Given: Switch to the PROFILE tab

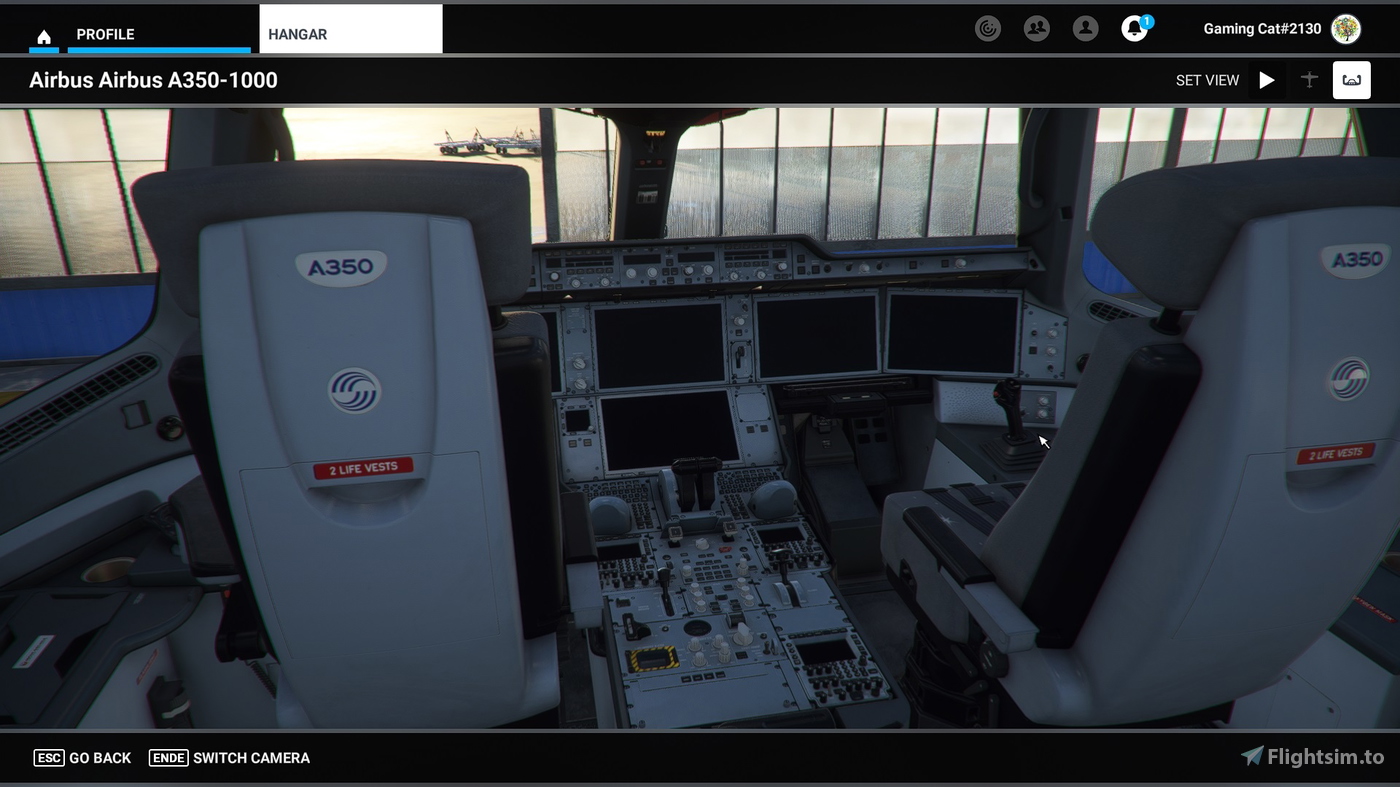Looking at the screenshot, I should (105, 33).
